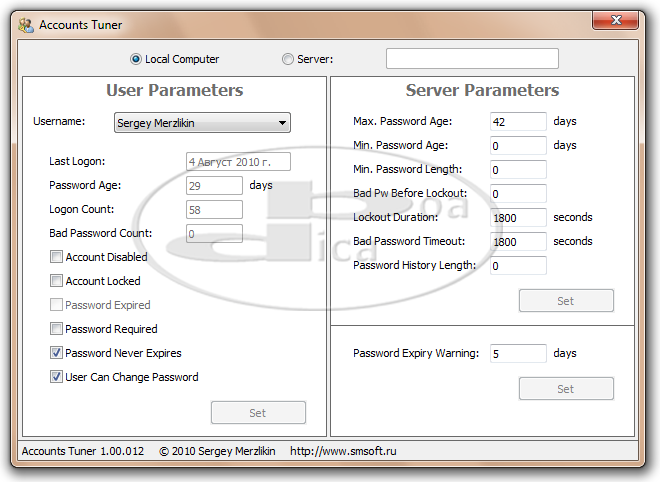
Task: Toggle the Account Locked checkbox
Action: tap(56, 281)
